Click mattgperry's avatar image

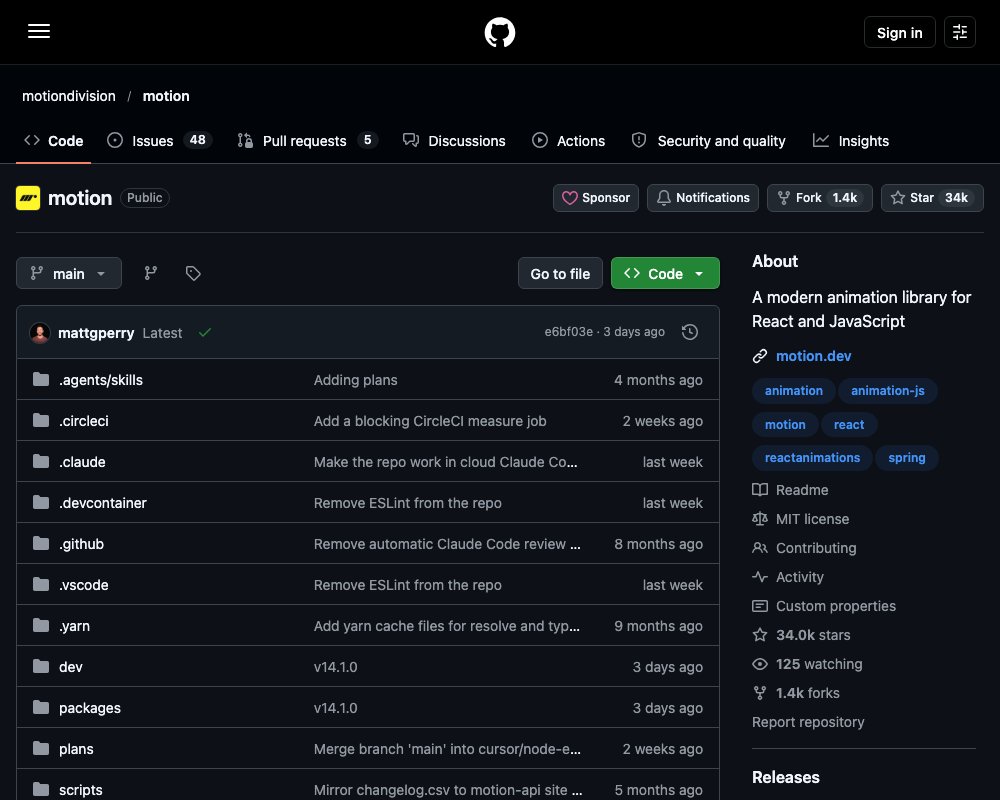40,332
